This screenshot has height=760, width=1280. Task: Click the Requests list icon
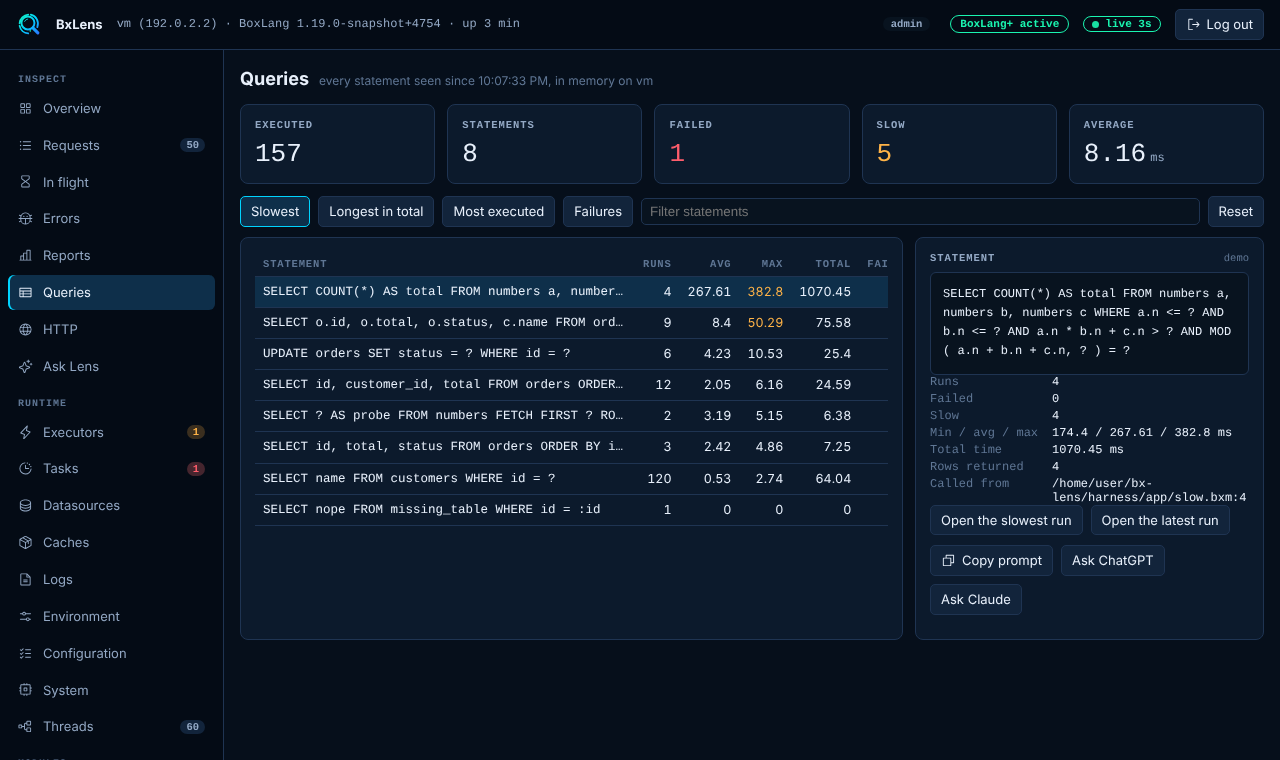25,145
